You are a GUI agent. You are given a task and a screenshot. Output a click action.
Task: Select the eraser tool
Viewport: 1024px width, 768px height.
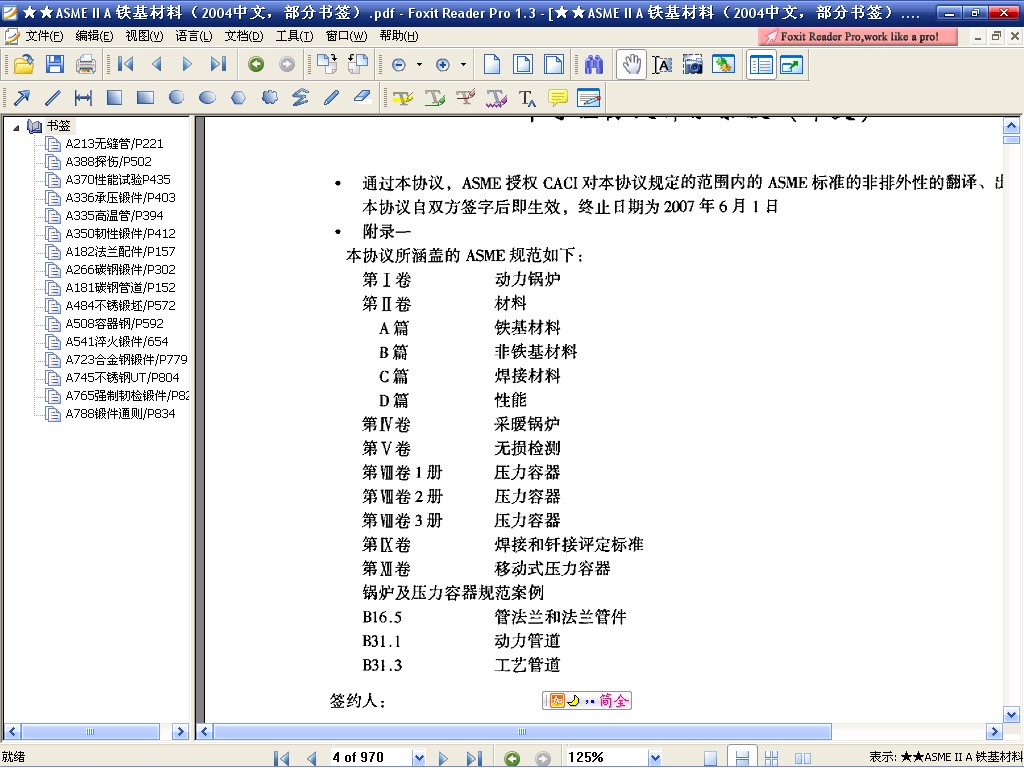click(362, 98)
